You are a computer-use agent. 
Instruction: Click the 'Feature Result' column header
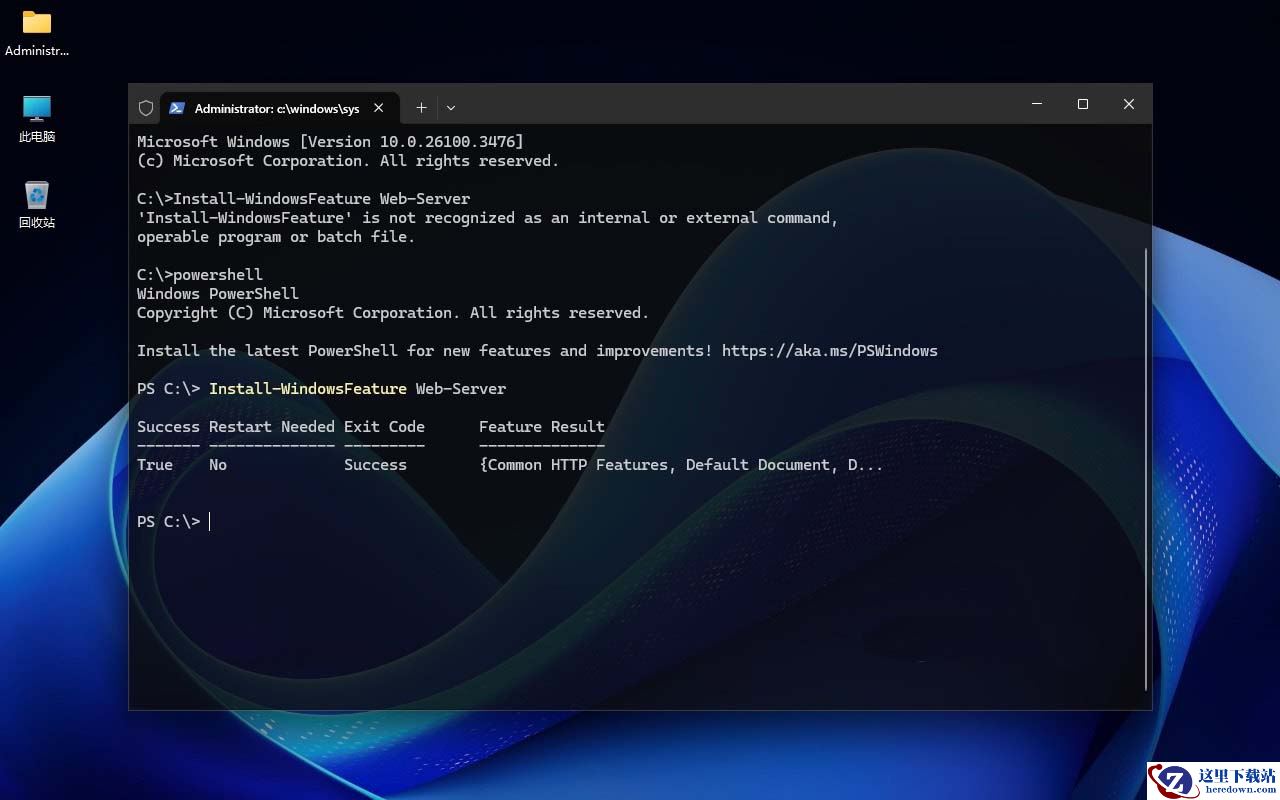542,427
